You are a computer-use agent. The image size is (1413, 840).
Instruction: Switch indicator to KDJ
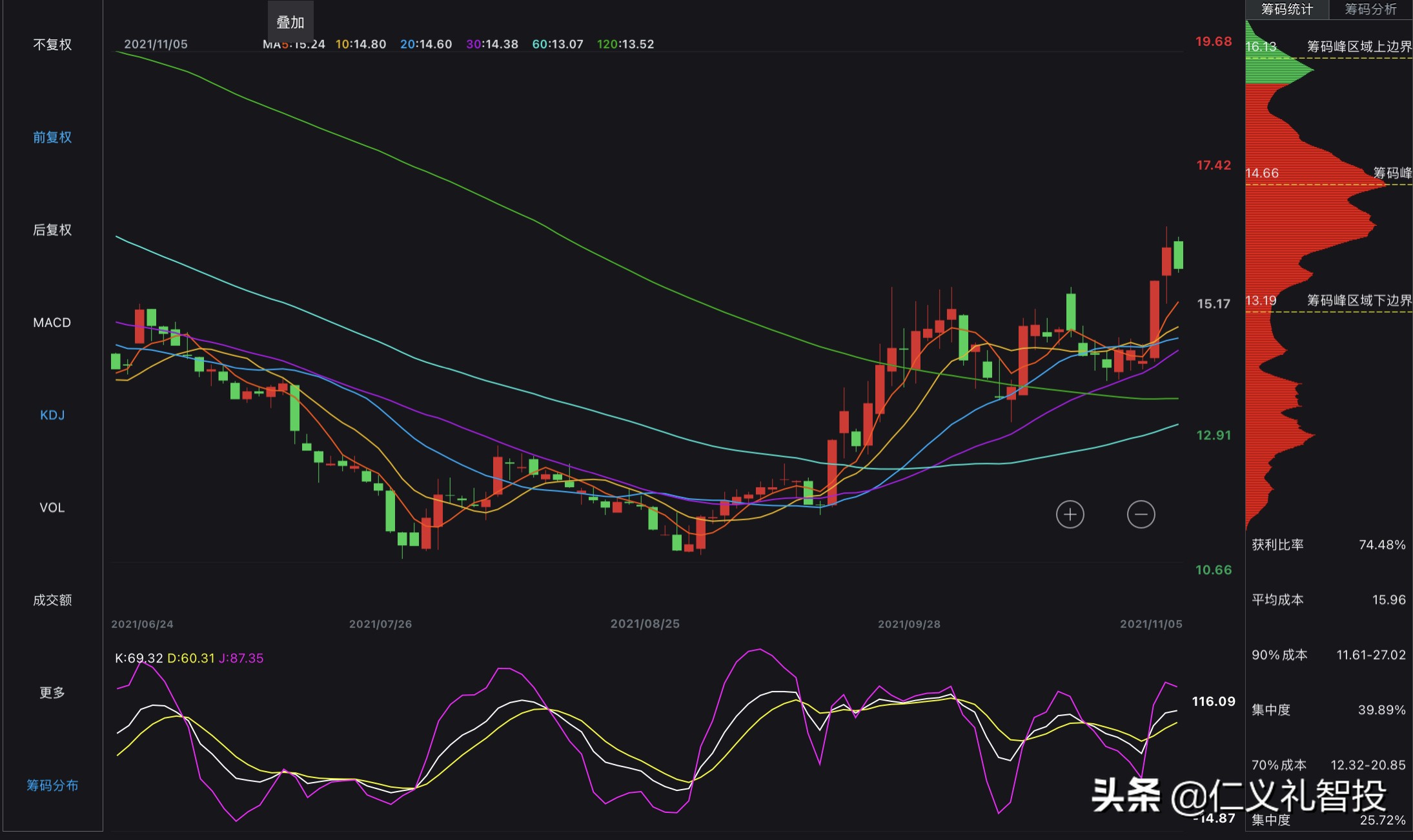52,415
